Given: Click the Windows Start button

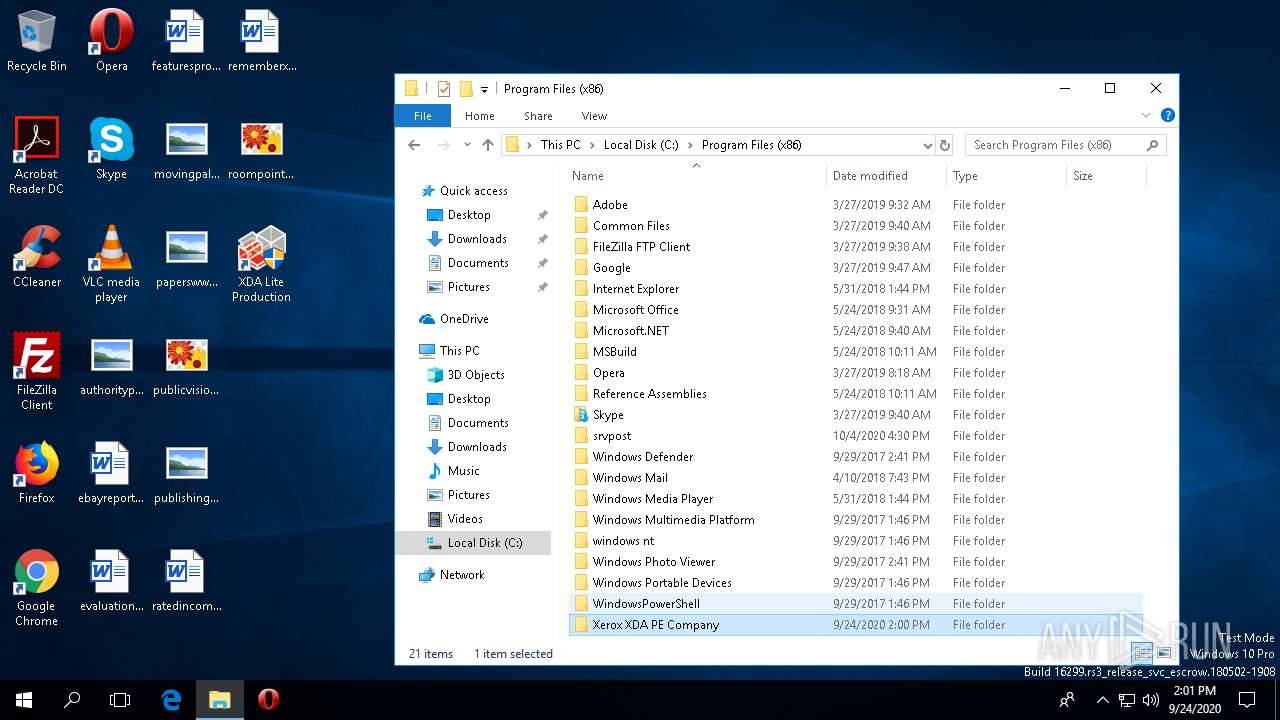Looking at the screenshot, I should (24, 700).
